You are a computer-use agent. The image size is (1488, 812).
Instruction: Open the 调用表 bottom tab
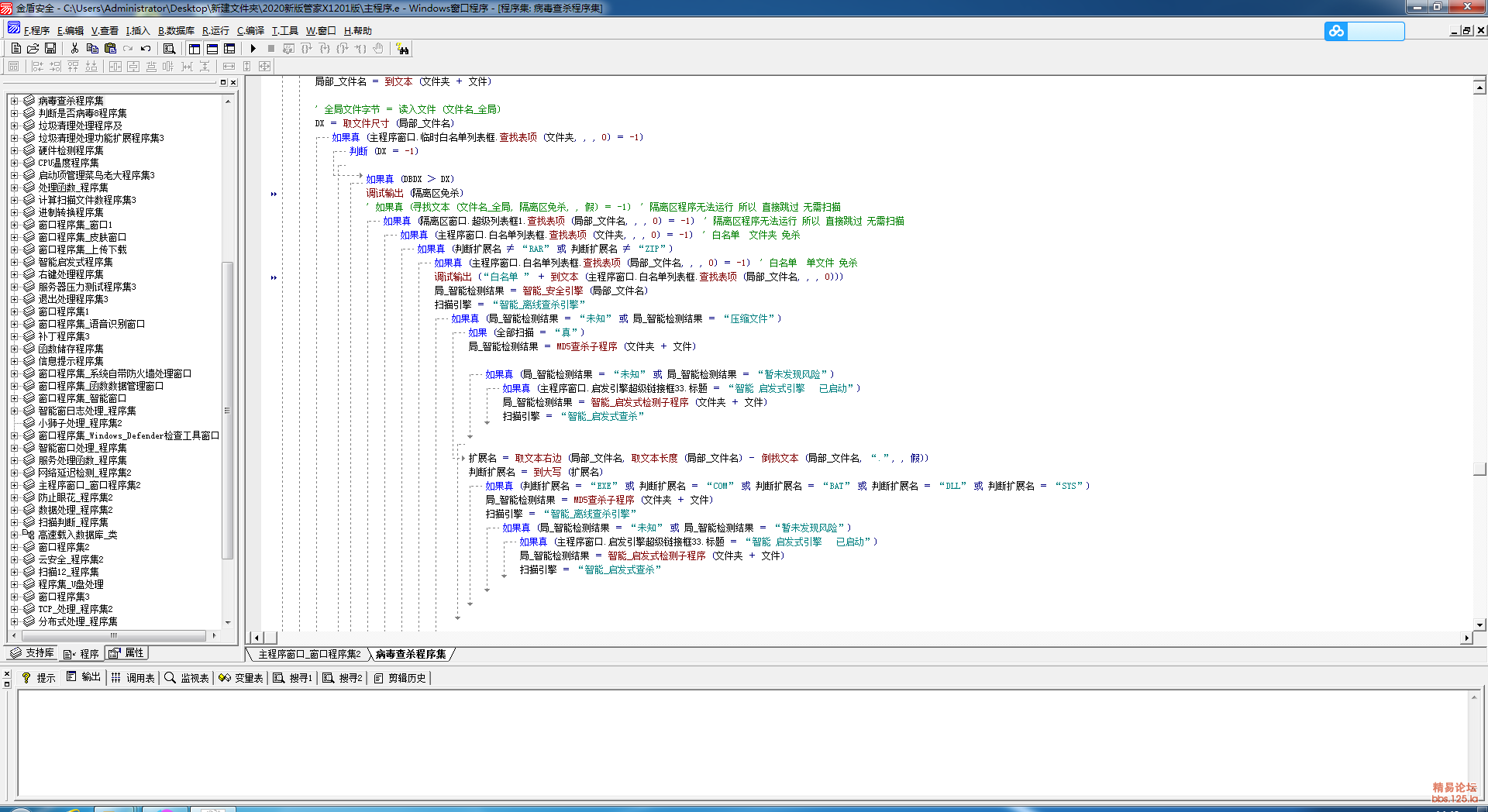(x=133, y=678)
